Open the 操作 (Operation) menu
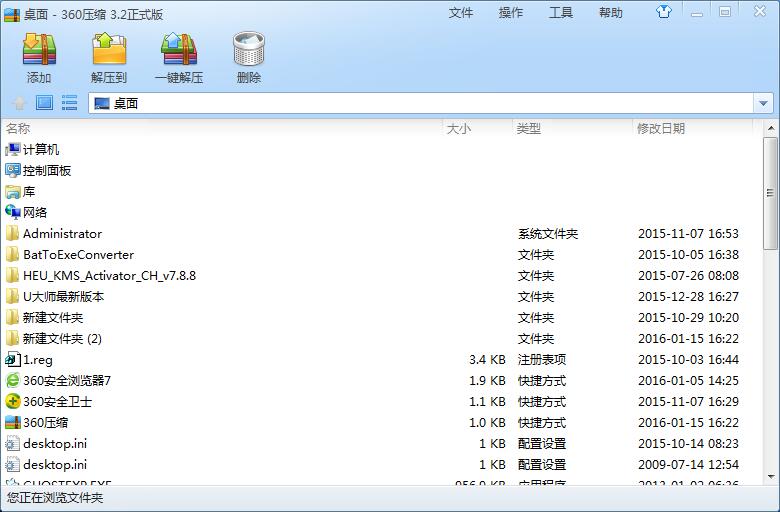 point(511,13)
